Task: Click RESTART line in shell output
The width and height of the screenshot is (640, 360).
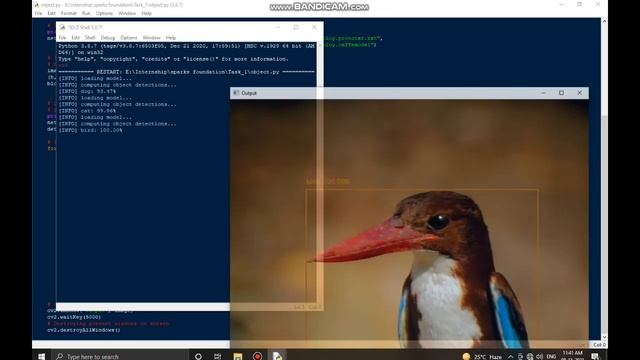Action: 187,72
